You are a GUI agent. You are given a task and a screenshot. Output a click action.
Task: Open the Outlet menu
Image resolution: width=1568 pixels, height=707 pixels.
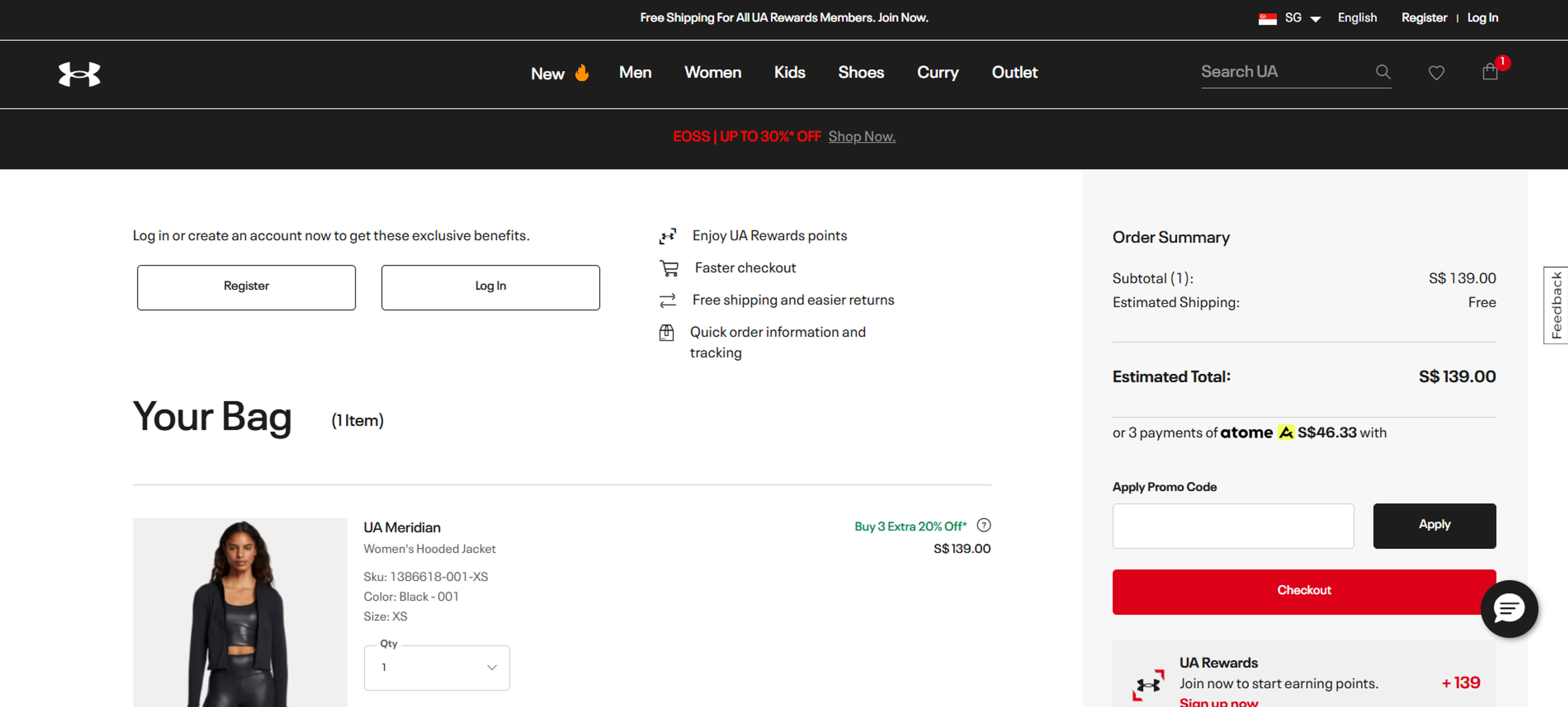(1014, 72)
